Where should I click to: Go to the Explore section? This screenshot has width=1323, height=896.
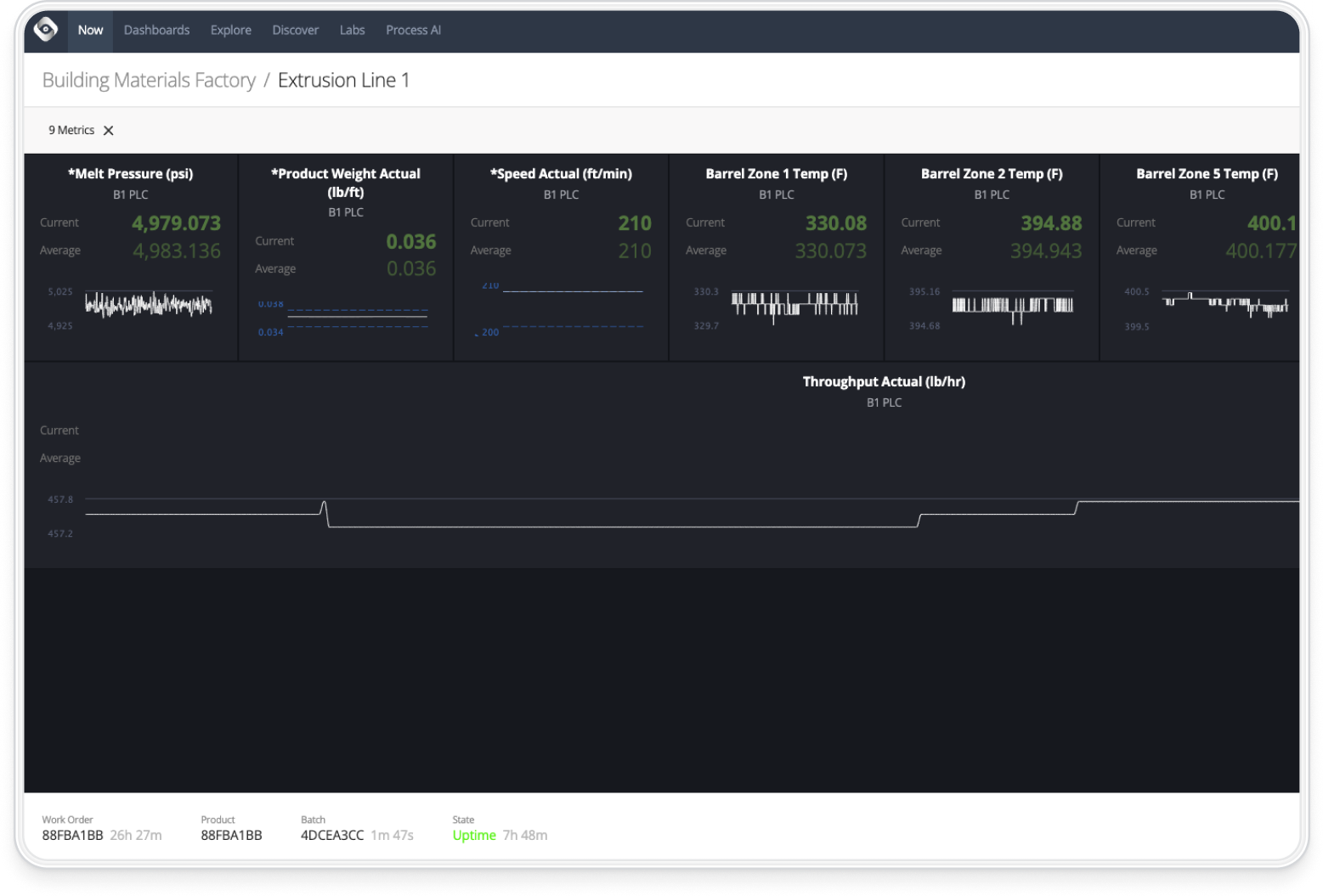pyautogui.click(x=230, y=30)
